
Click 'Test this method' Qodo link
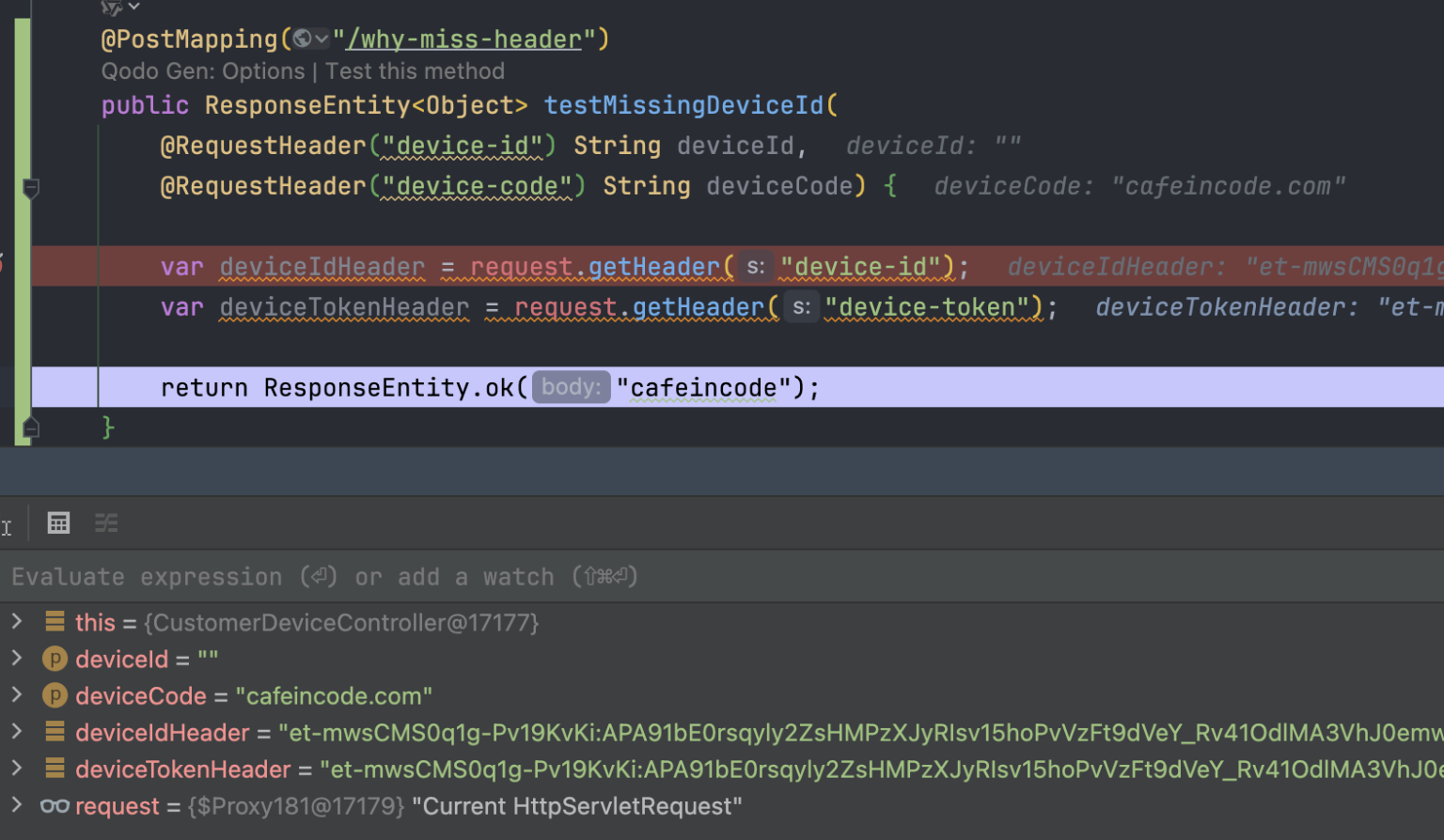pos(415,71)
